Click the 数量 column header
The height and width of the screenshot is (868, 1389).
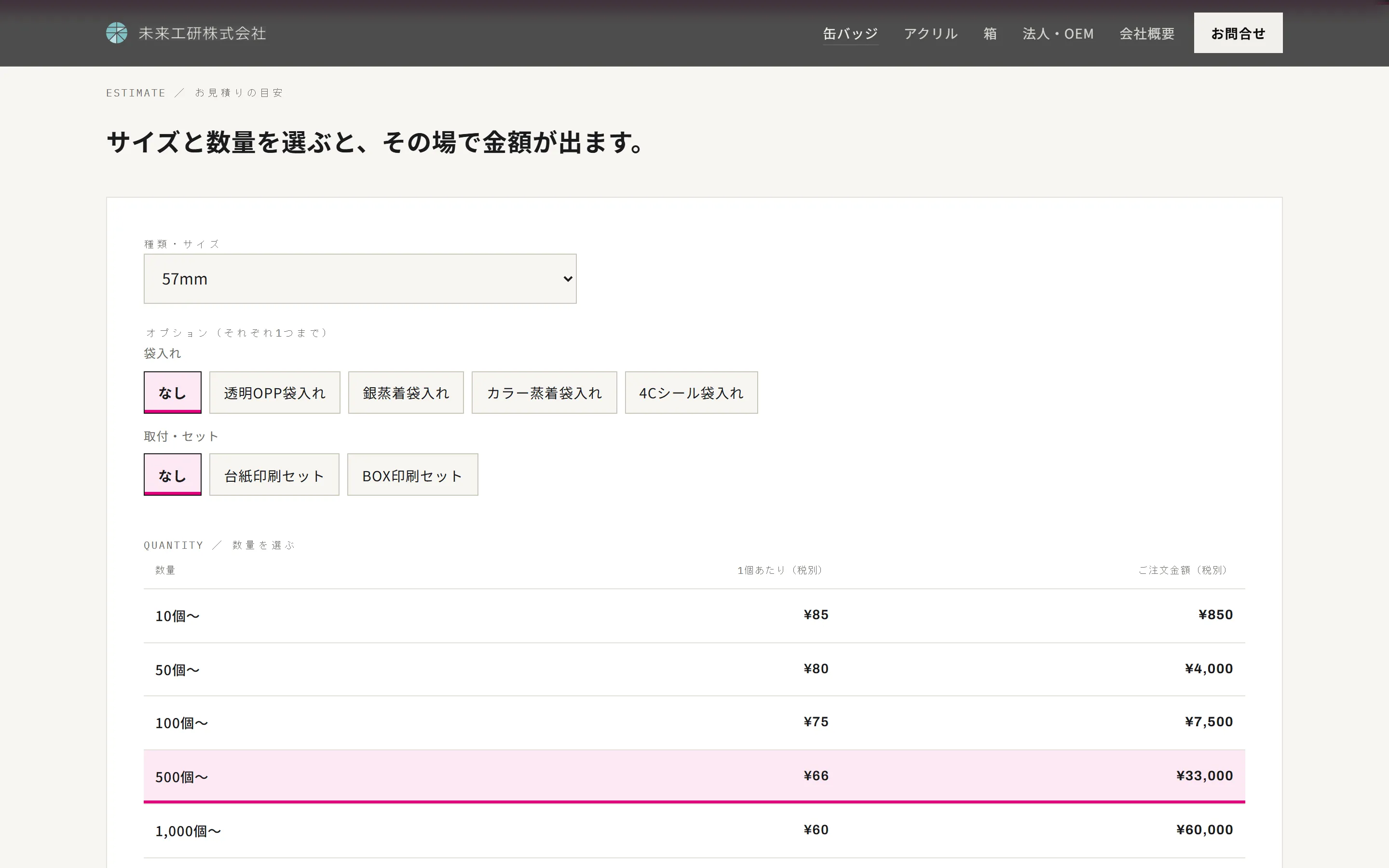tap(165, 570)
